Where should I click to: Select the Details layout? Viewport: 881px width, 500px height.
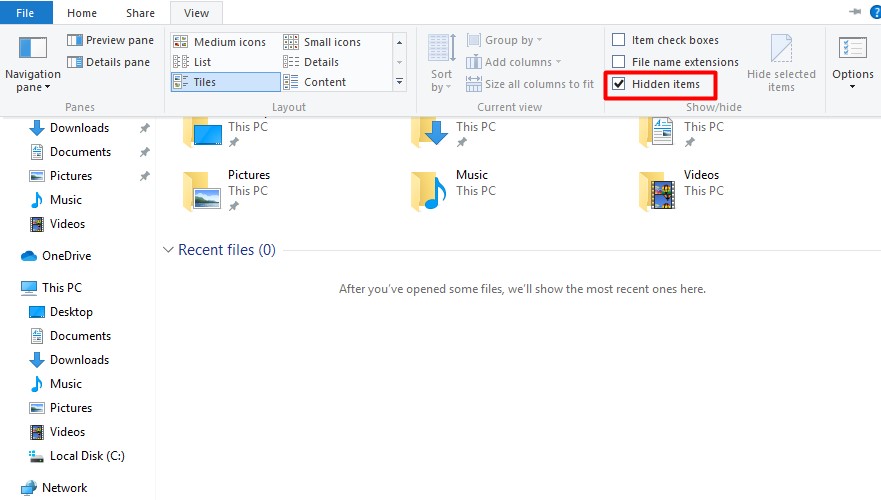[x=311, y=62]
